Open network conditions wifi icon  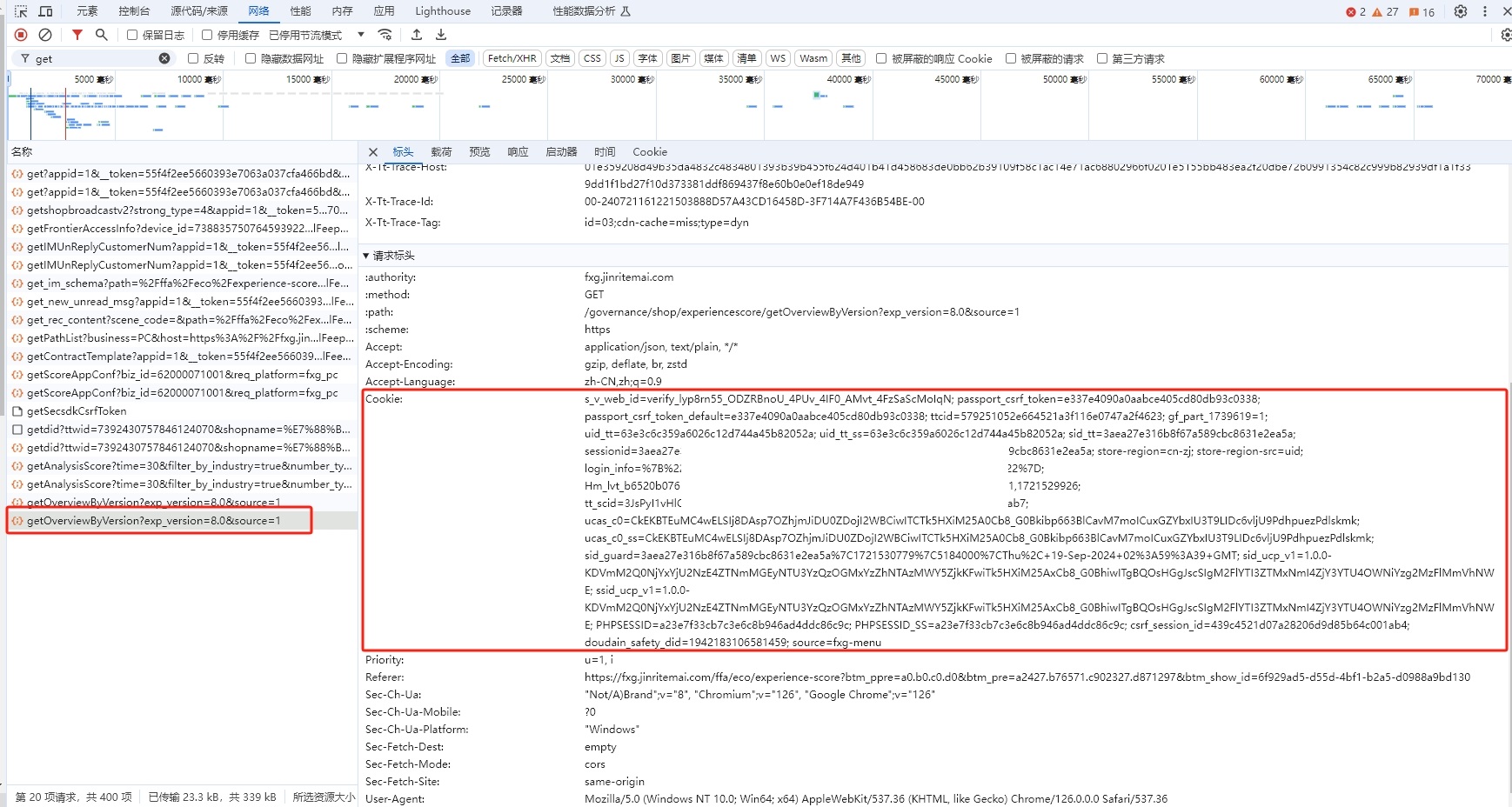pos(385,35)
